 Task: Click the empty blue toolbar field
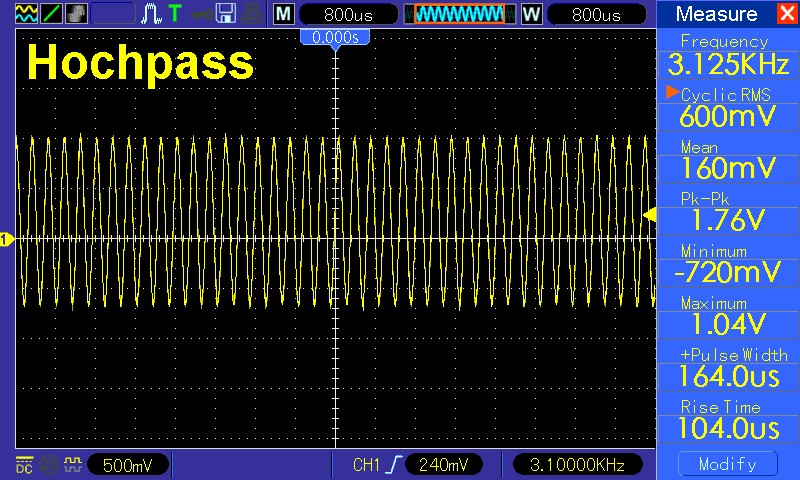pyautogui.click(x=113, y=14)
